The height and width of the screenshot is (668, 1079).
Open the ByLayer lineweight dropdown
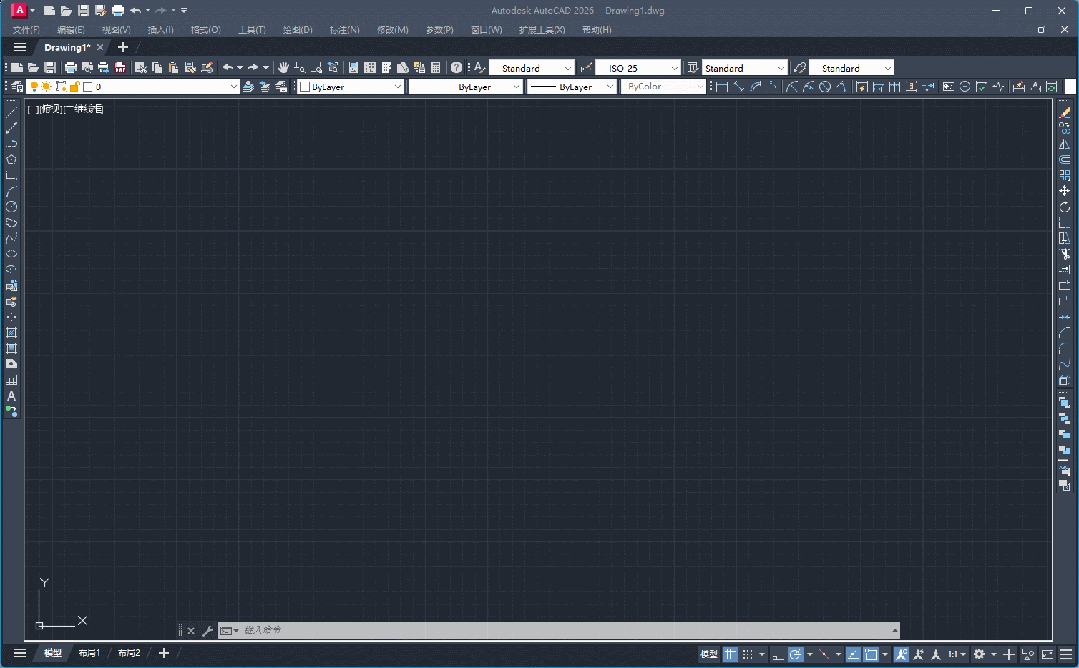pos(571,87)
